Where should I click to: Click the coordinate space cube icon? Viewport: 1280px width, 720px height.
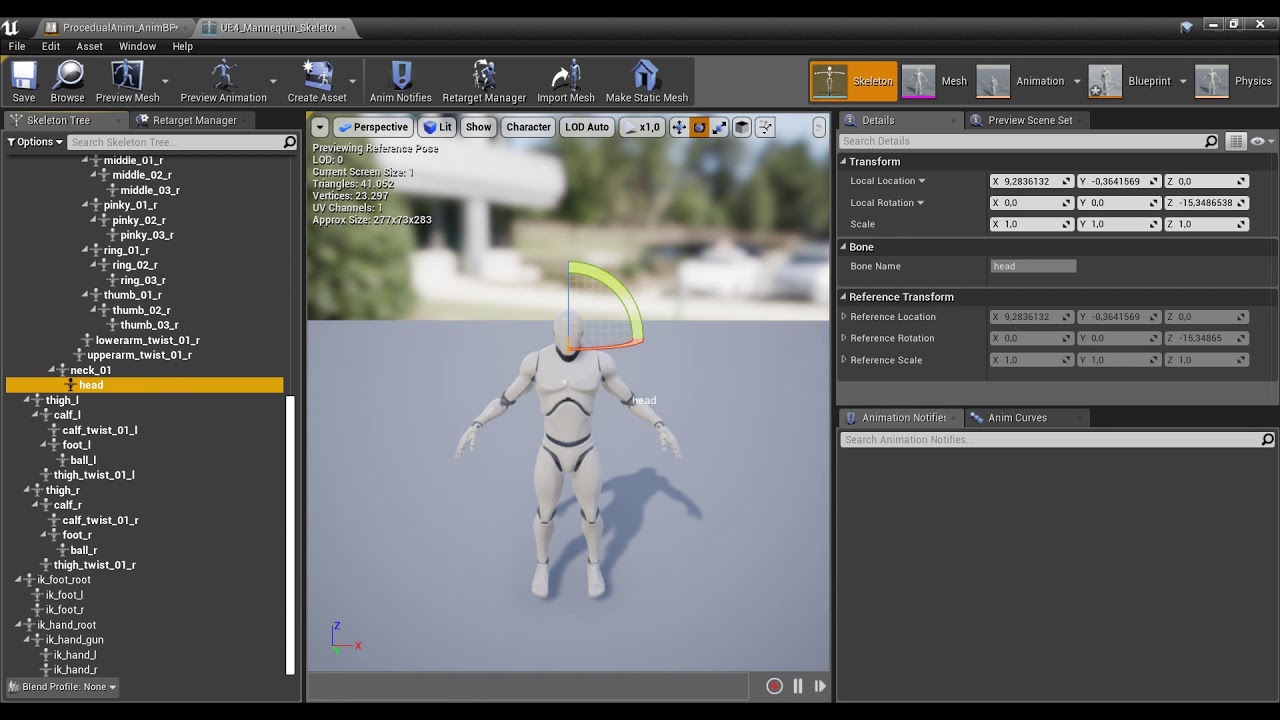742,127
